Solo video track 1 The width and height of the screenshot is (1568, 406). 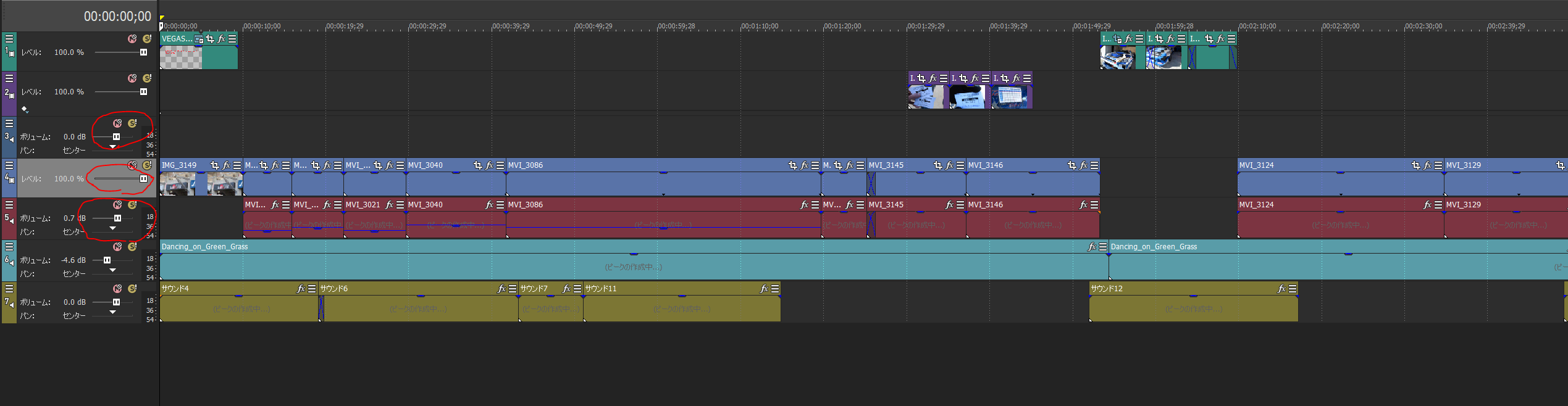pos(147,39)
